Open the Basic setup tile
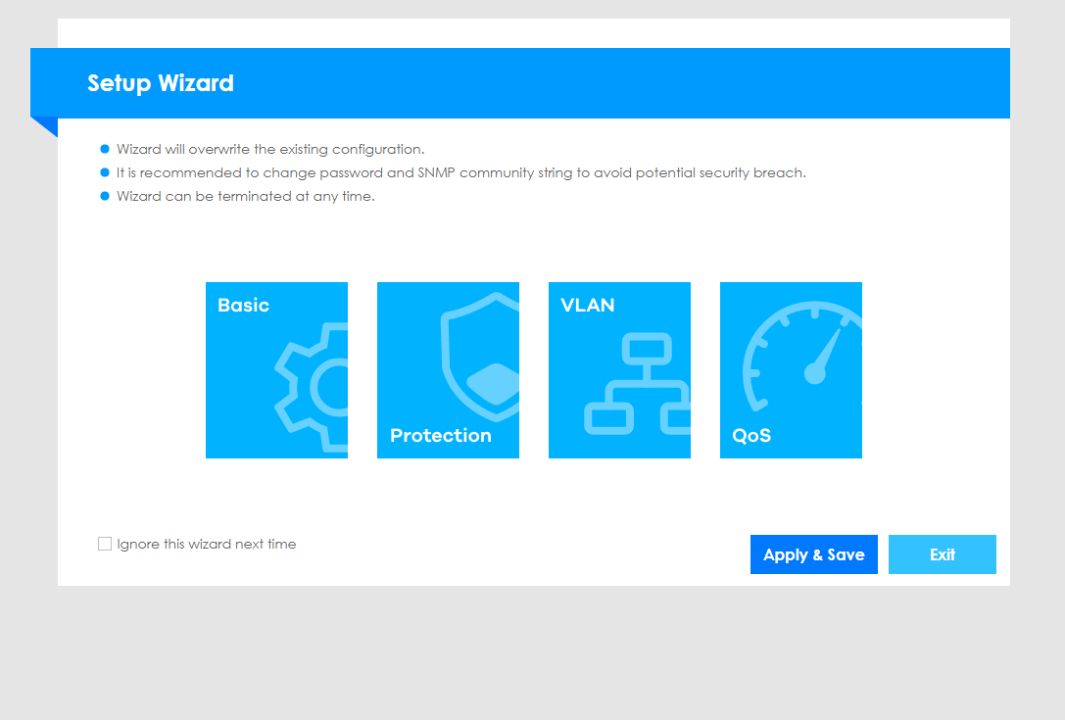This screenshot has height=720, width=1065. tap(276, 370)
